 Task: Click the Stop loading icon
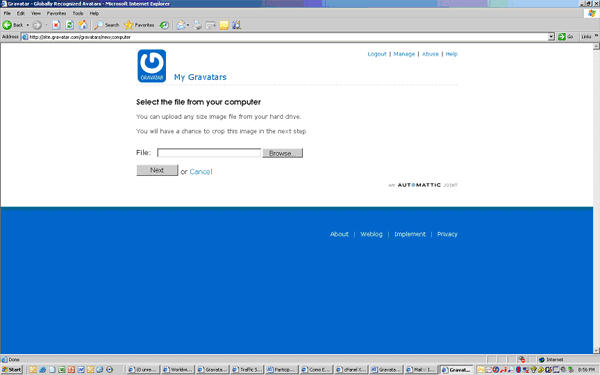coord(56,25)
